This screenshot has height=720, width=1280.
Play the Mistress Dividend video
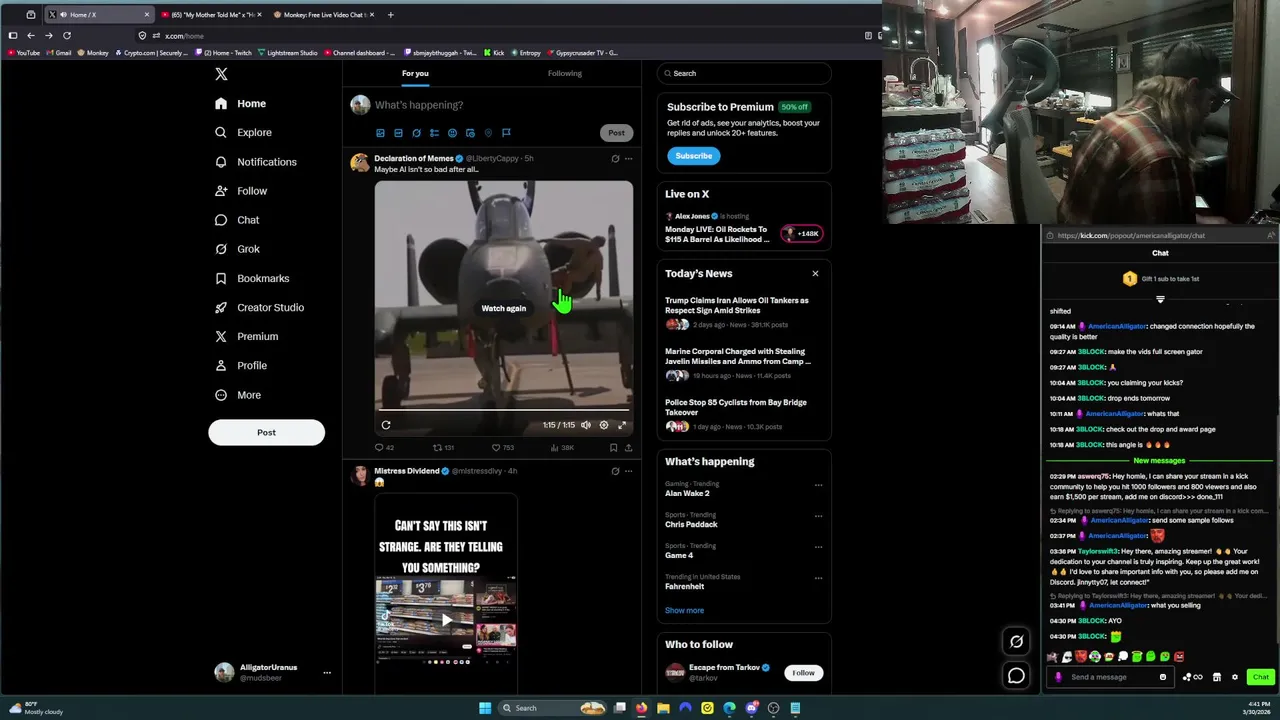pos(446,619)
